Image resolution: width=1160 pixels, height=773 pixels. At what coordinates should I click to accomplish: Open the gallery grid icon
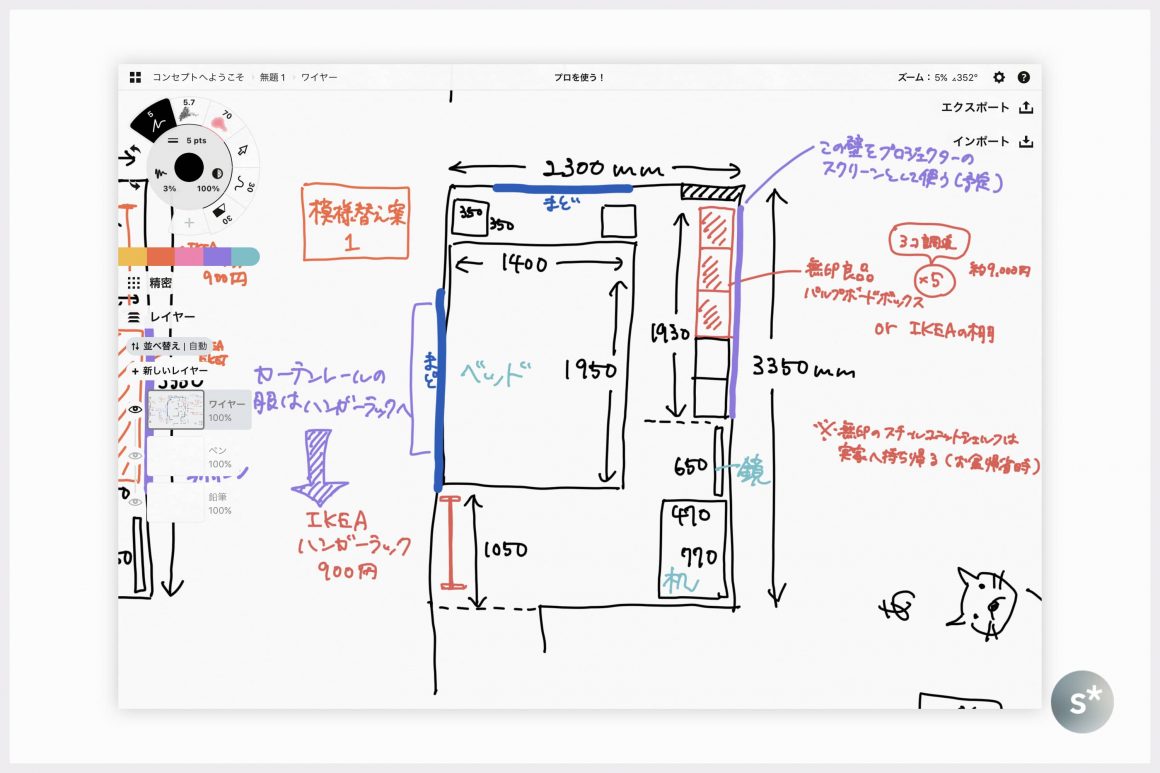click(x=135, y=77)
